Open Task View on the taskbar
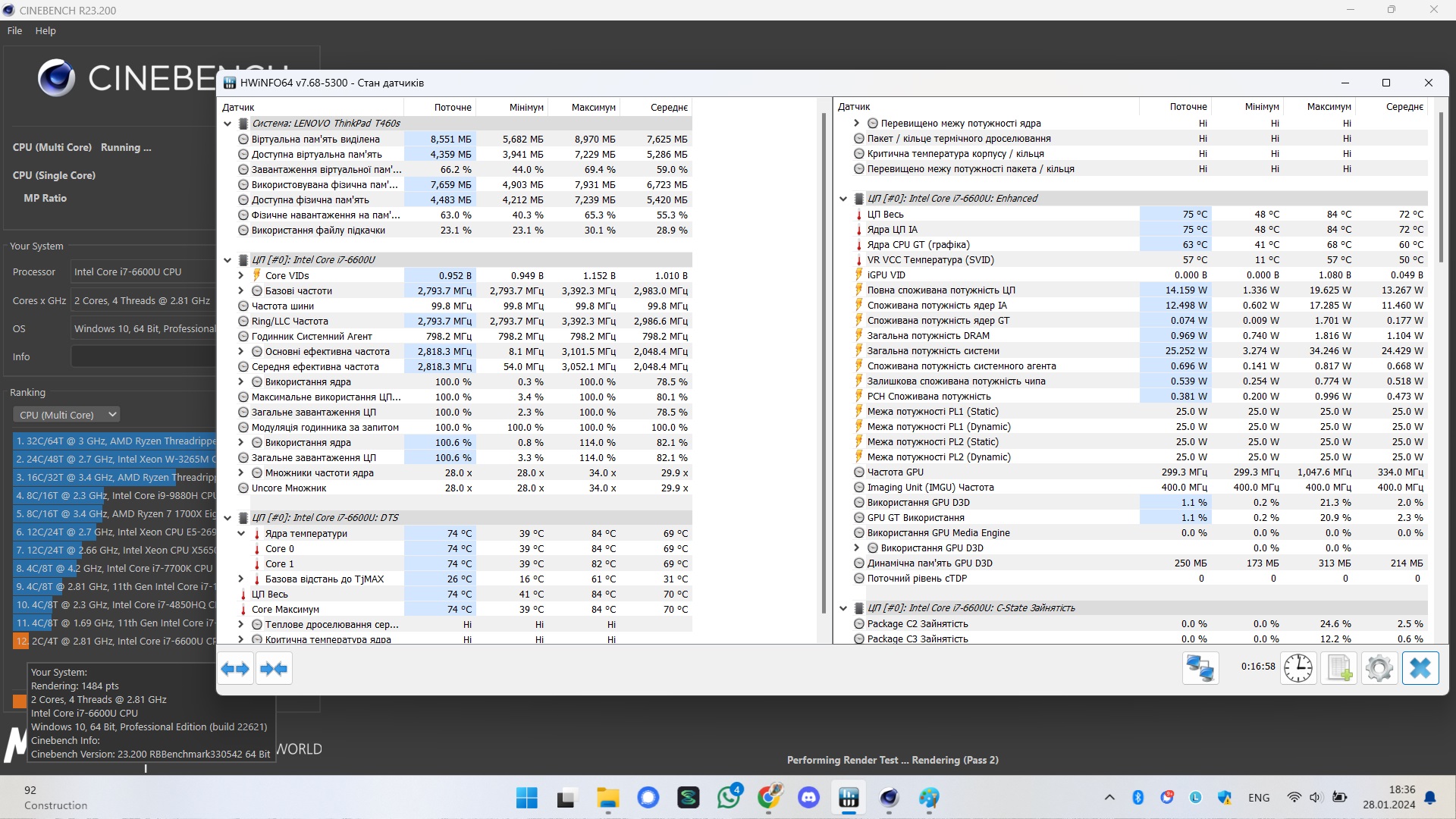 [x=566, y=798]
